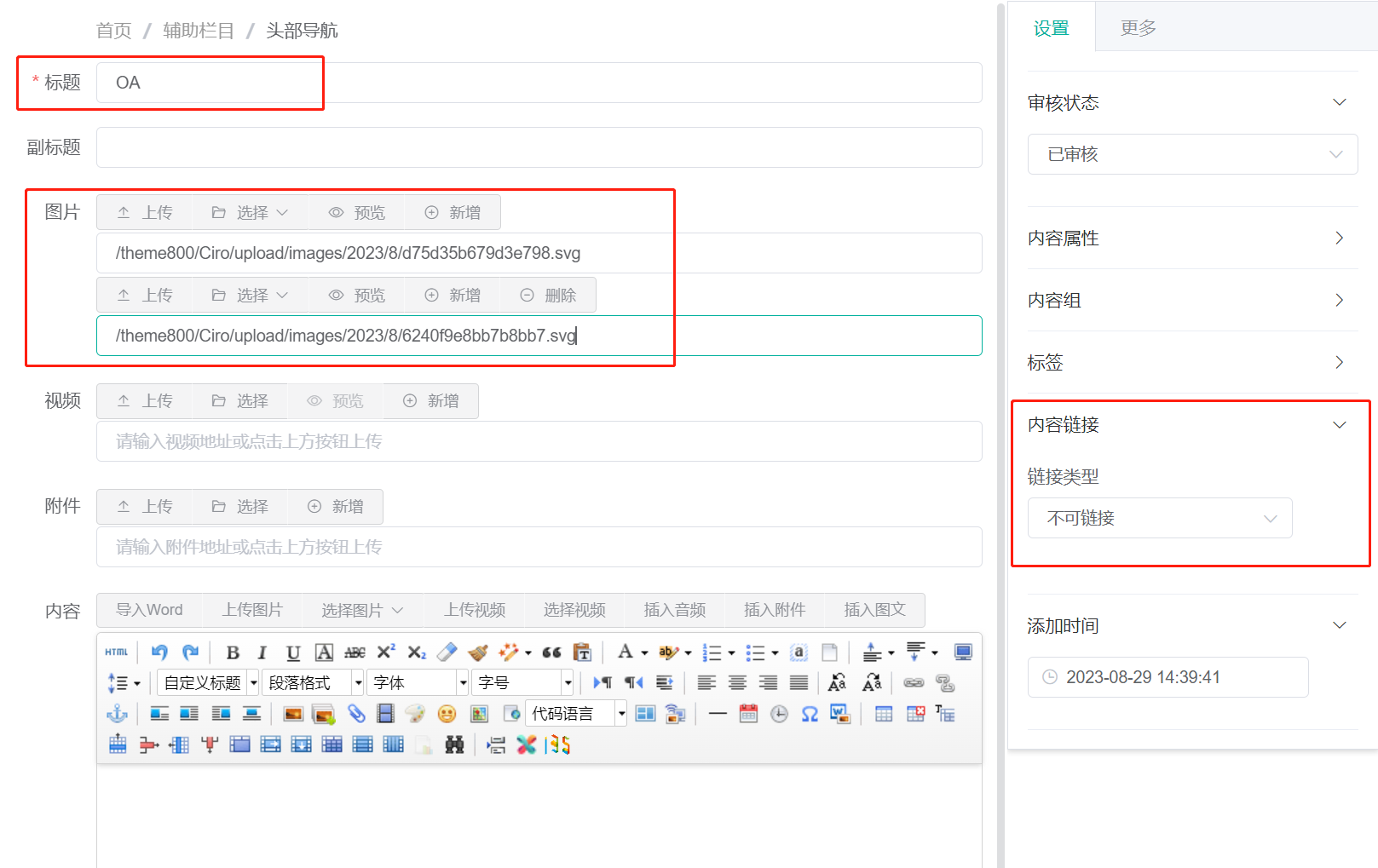Insert a smiley emoticon
The height and width of the screenshot is (868, 1378).
(x=446, y=713)
